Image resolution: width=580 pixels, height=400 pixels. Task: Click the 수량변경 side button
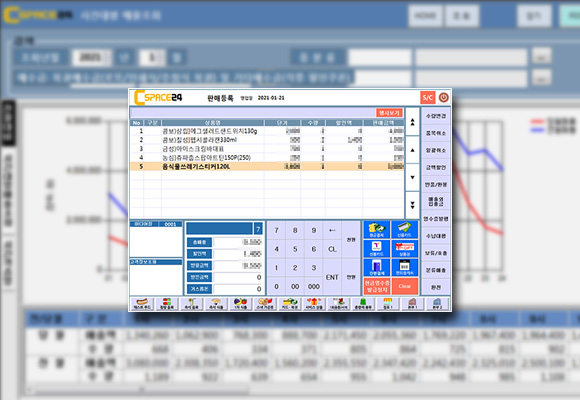[x=436, y=116]
